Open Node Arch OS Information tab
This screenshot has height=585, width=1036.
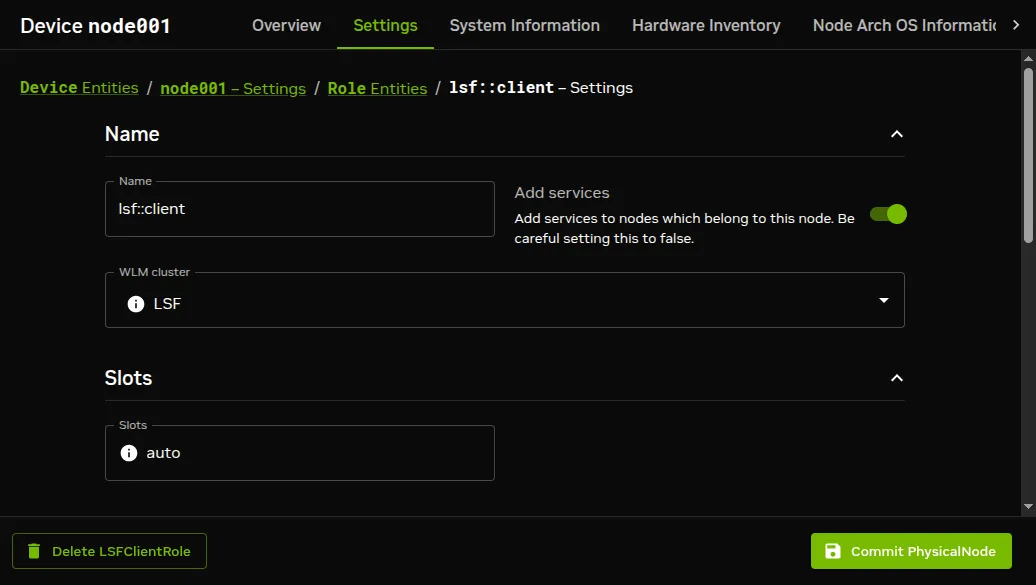[x=904, y=25]
